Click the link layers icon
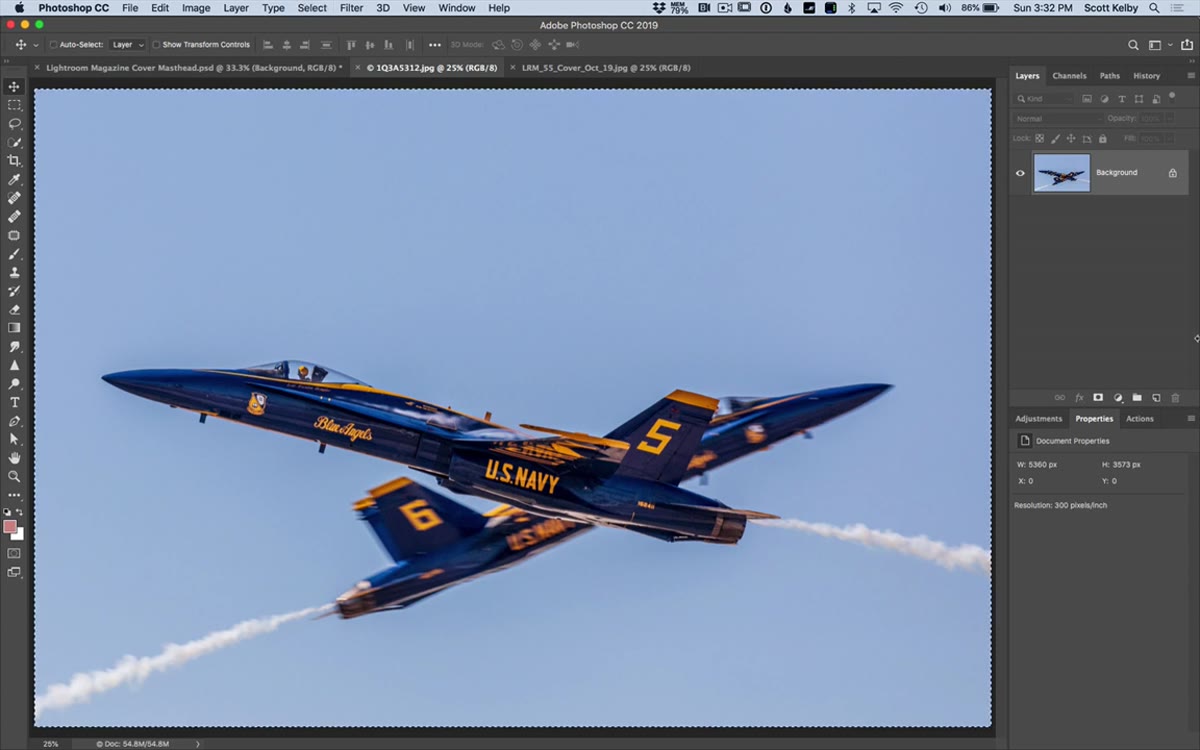This screenshot has height=750, width=1200. [1060, 398]
